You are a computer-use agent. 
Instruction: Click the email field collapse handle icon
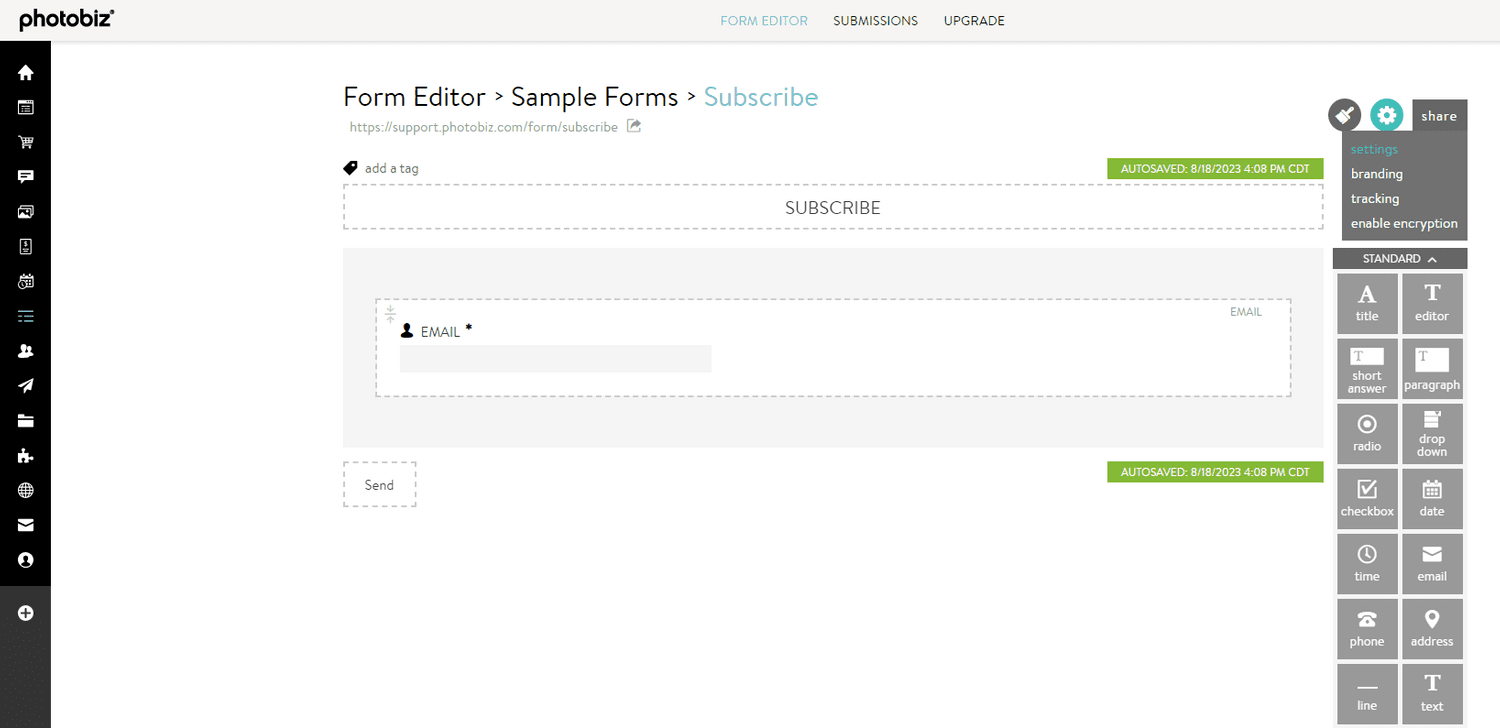(x=391, y=314)
